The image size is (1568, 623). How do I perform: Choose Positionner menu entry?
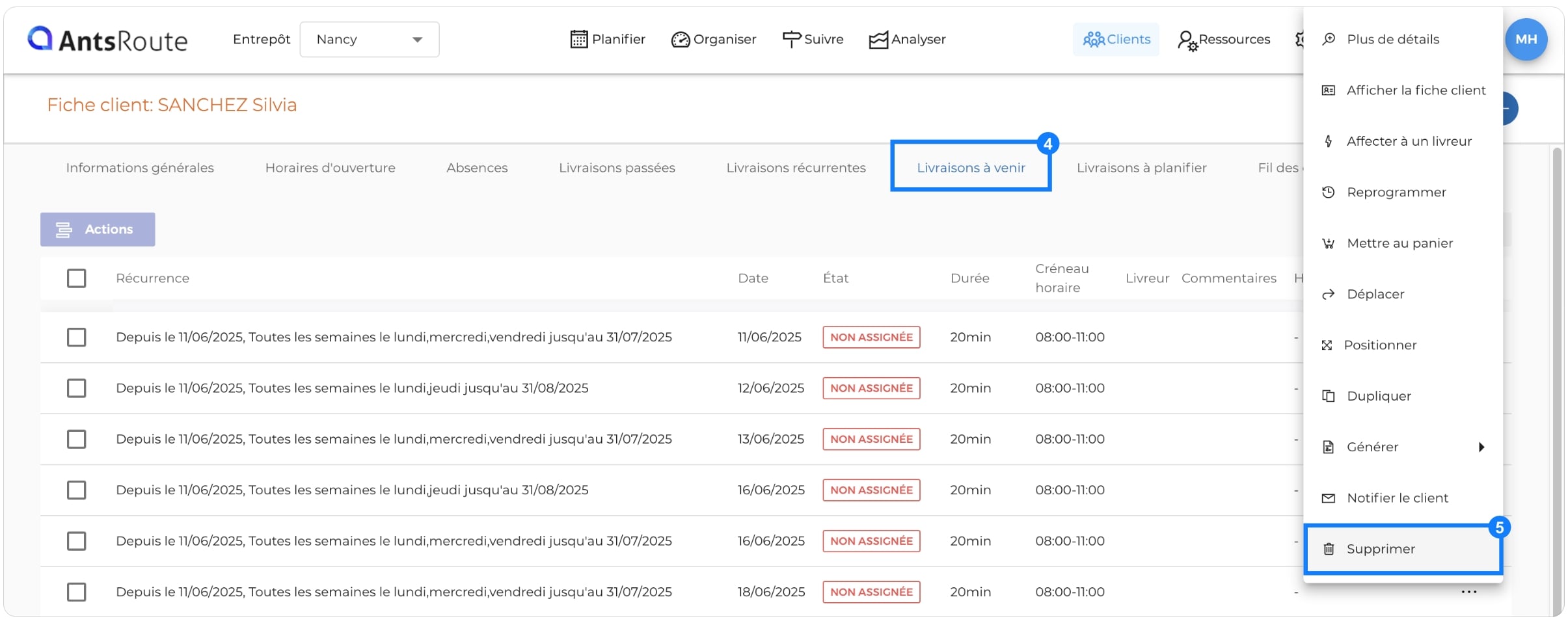pos(1403,345)
